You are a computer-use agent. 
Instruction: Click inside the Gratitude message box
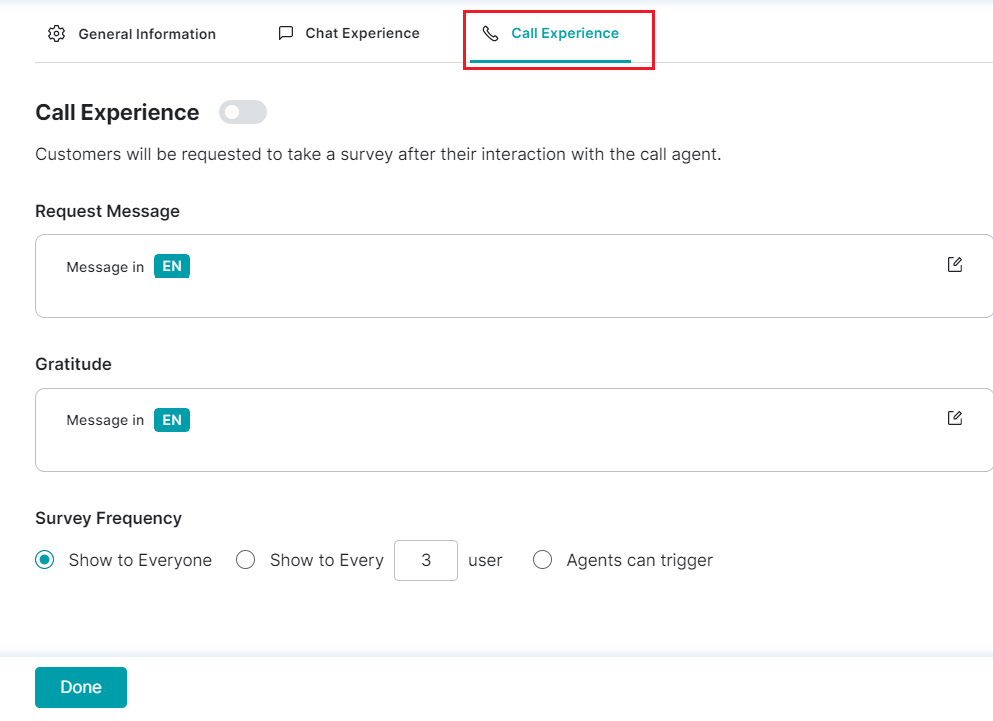tap(514, 430)
